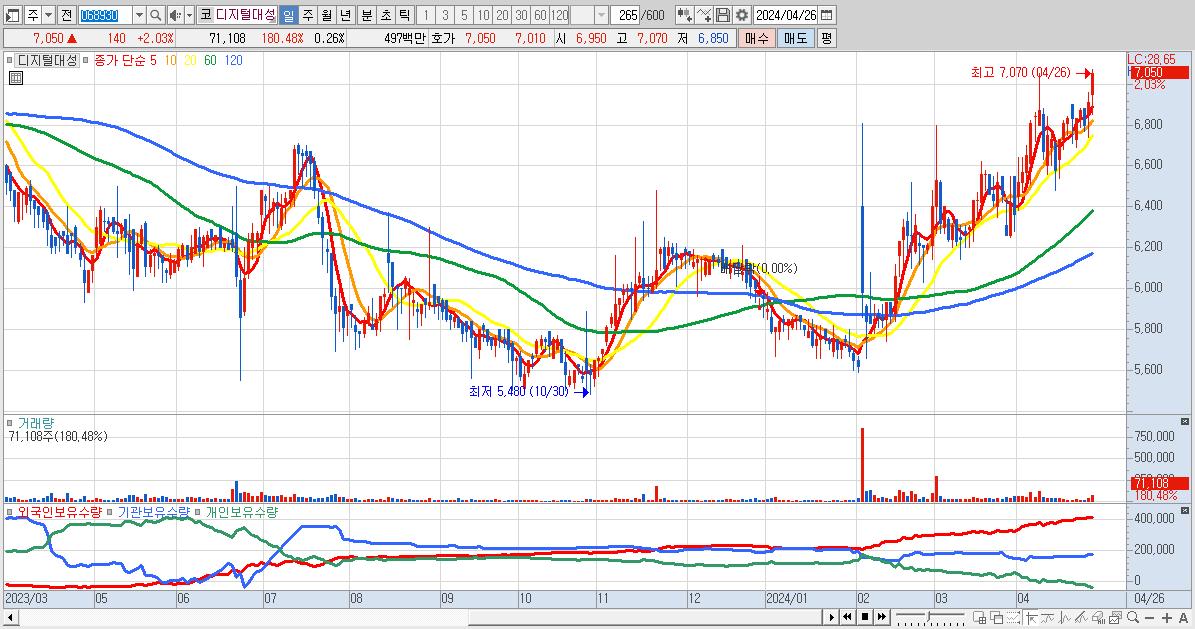Select the weekly 주 period toggle

click(307, 15)
